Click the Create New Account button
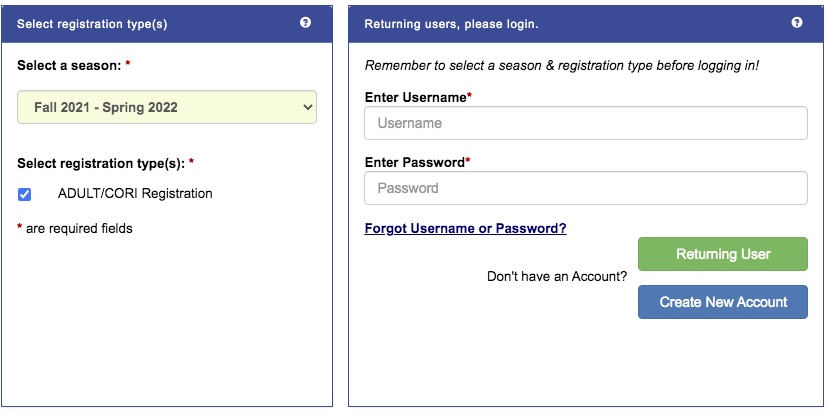828x413 pixels. pos(722,302)
